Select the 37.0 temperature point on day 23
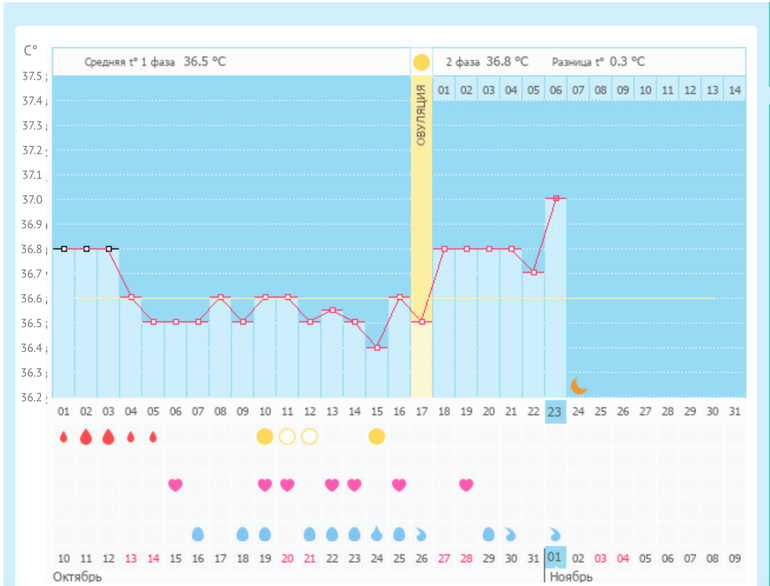 coord(556,199)
